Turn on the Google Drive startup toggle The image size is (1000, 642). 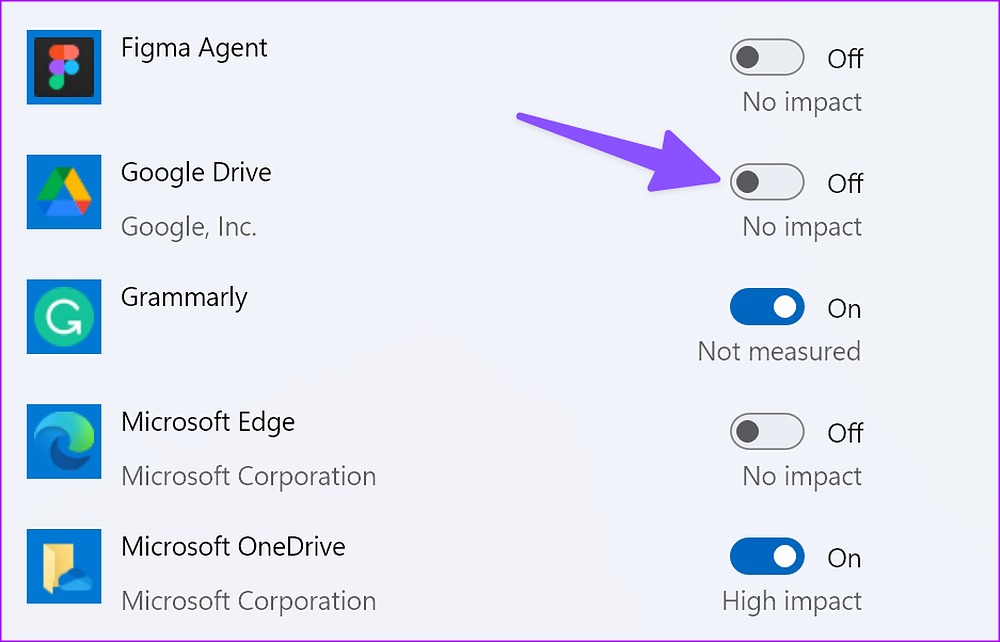tap(767, 182)
